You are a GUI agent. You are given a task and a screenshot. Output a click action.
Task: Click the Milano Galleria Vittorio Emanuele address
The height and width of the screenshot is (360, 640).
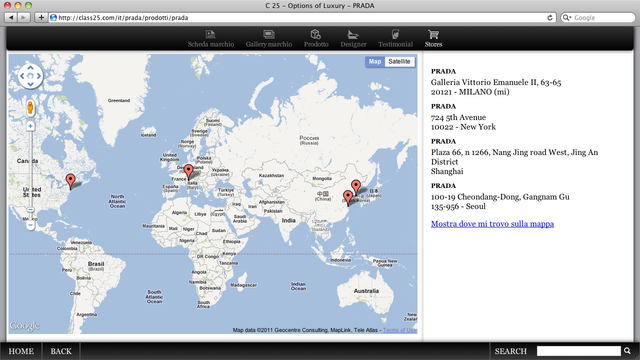(496, 87)
